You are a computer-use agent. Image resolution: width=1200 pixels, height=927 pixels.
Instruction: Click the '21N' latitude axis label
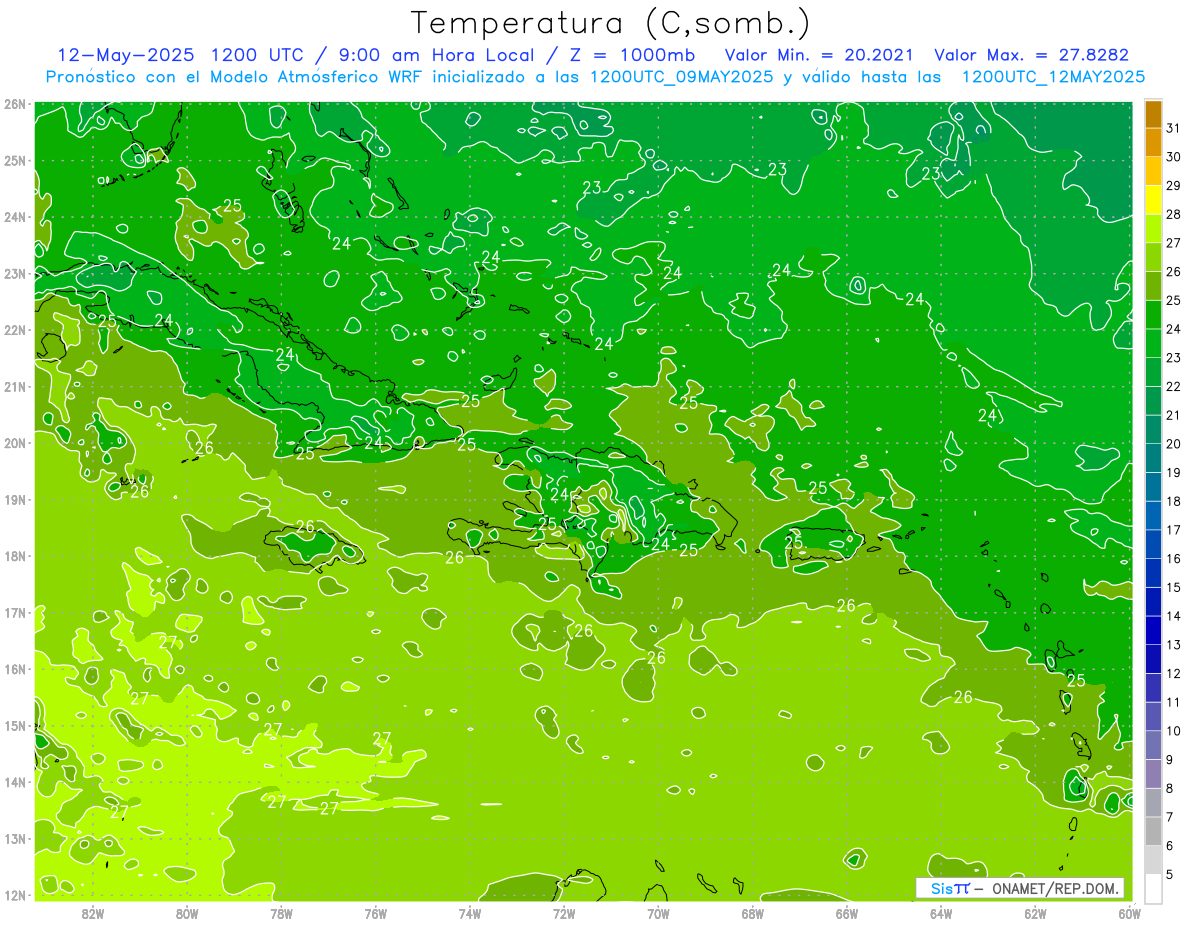click(x=15, y=387)
